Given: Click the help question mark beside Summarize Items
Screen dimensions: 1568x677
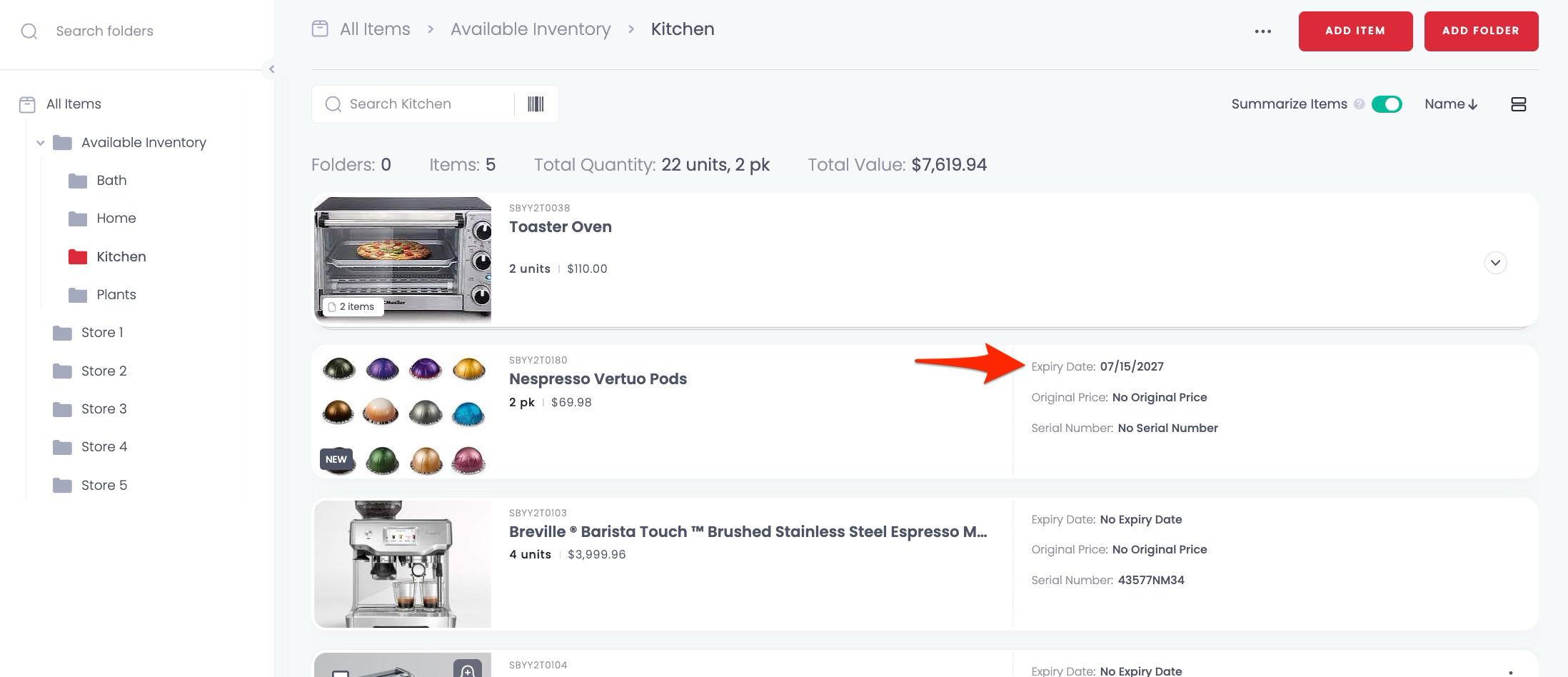Looking at the screenshot, I should pyautogui.click(x=1360, y=104).
